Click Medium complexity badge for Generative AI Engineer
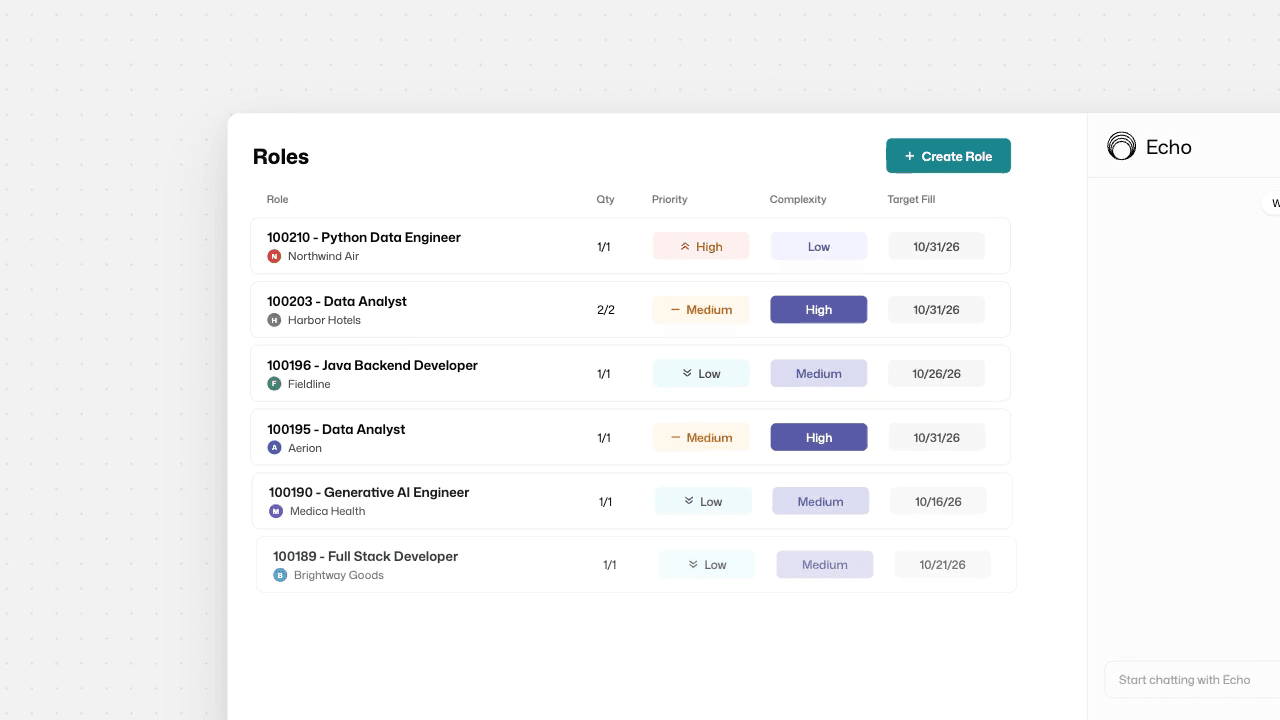Image resolution: width=1280 pixels, height=720 pixels. point(821,501)
